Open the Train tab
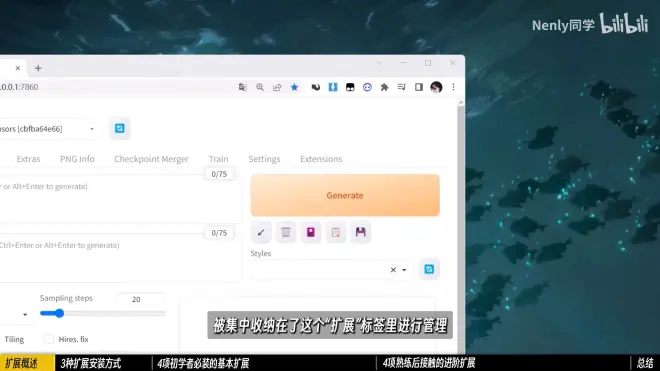The image size is (660, 371). tap(218, 159)
